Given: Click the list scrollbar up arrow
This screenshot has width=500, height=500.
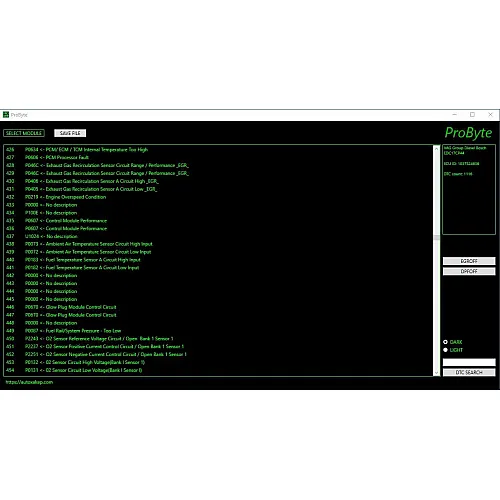Looking at the screenshot, I should (436, 149).
